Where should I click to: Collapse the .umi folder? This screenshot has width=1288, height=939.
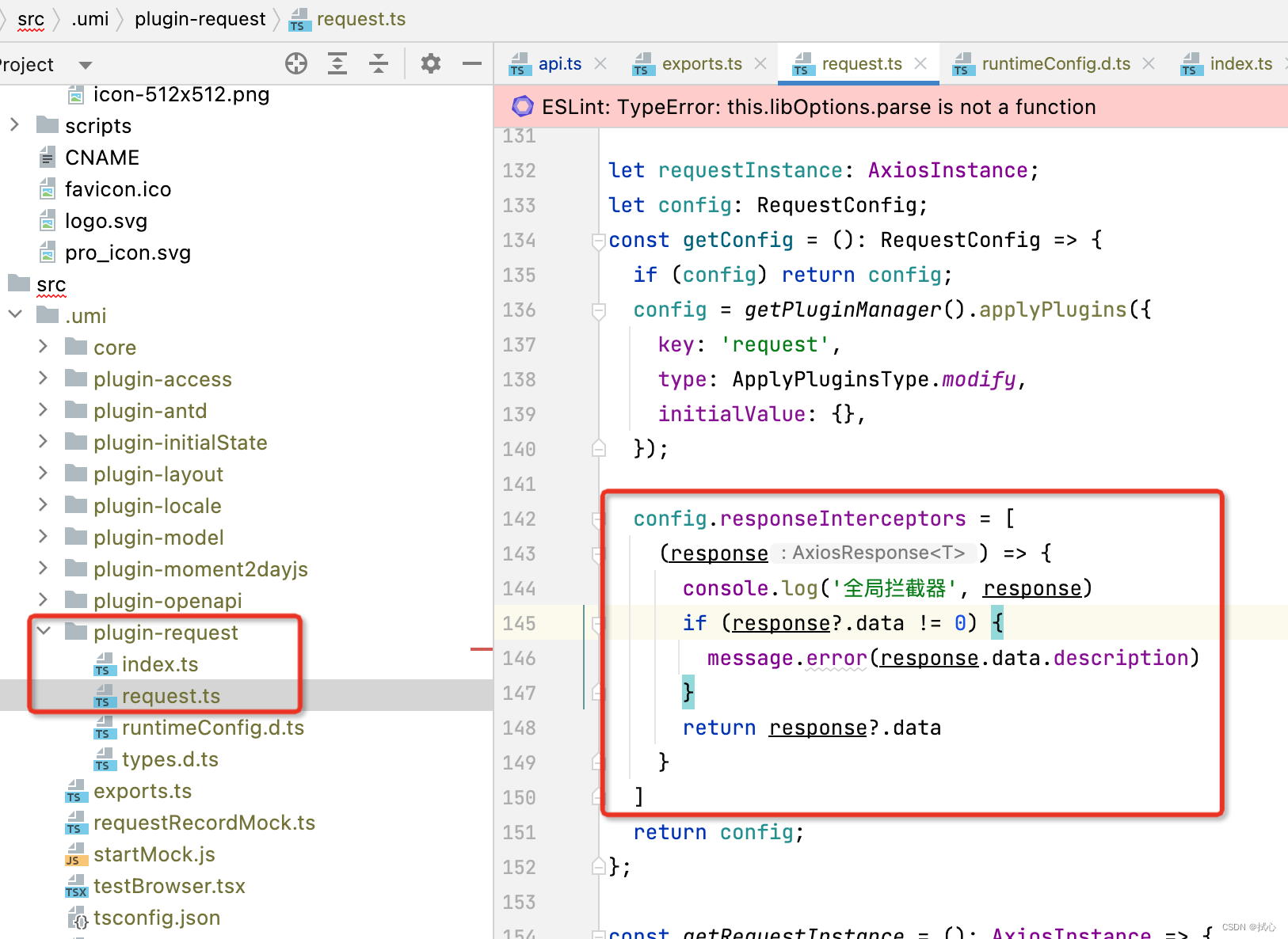[x=15, y=314]
